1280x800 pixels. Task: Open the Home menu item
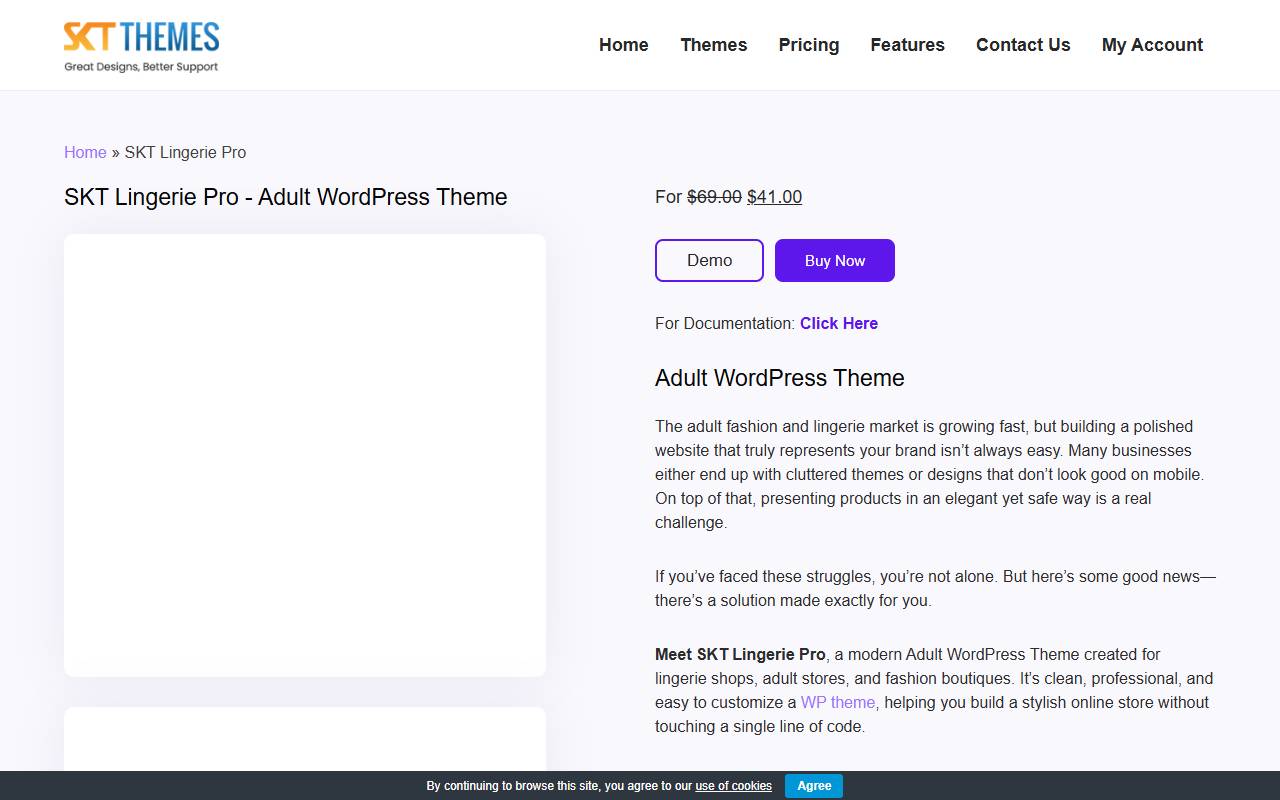tap(624, 45)
